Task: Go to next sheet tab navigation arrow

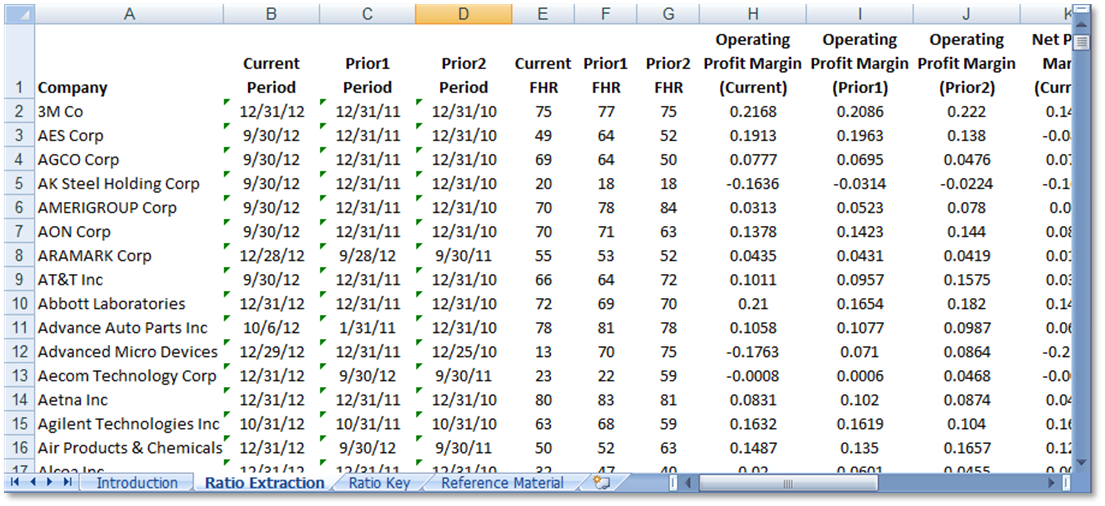Action: click(x=49, y=482)
